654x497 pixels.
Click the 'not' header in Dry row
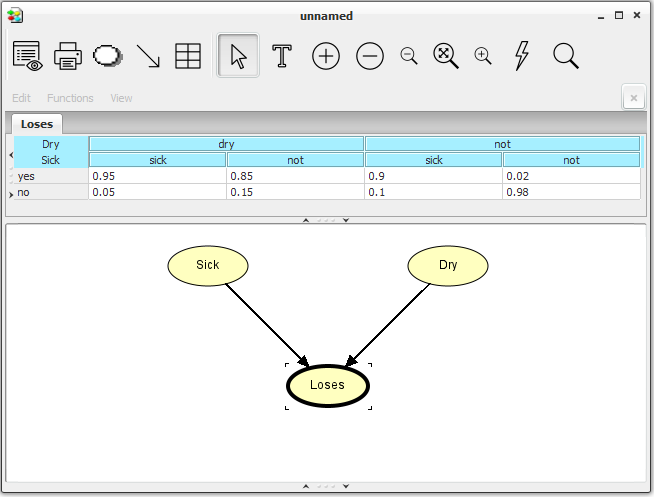pyautogui.click(x=502, y=144)
